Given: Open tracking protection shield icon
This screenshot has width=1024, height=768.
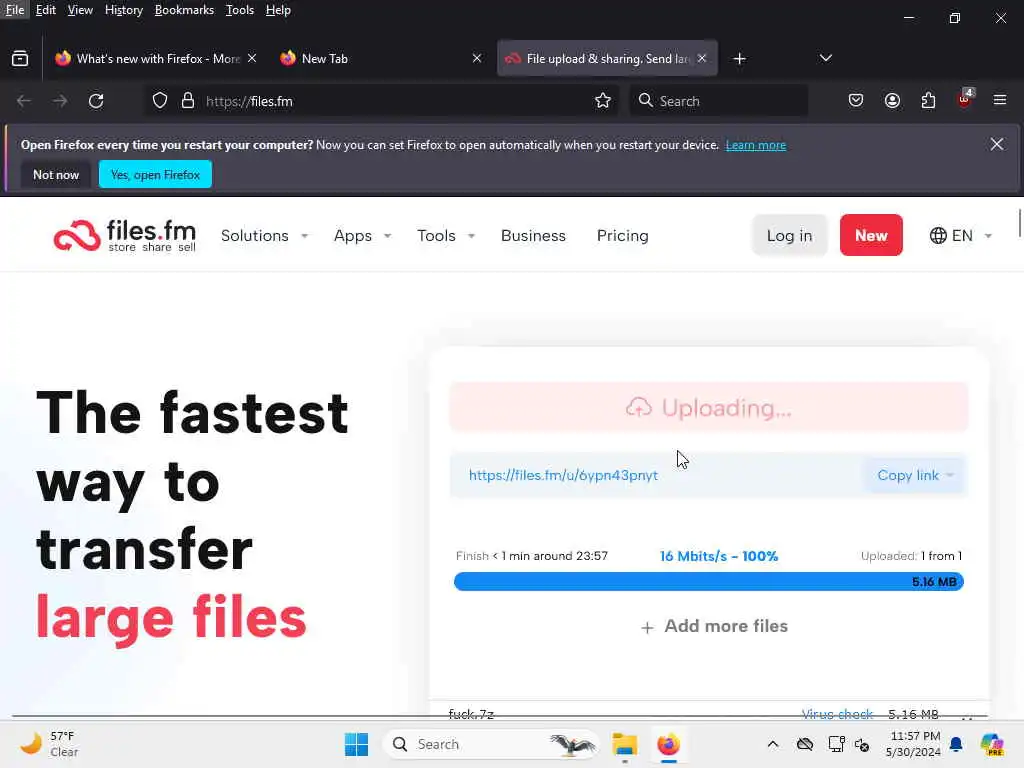Looking at the screenshot, I should [x=160, y=101].
